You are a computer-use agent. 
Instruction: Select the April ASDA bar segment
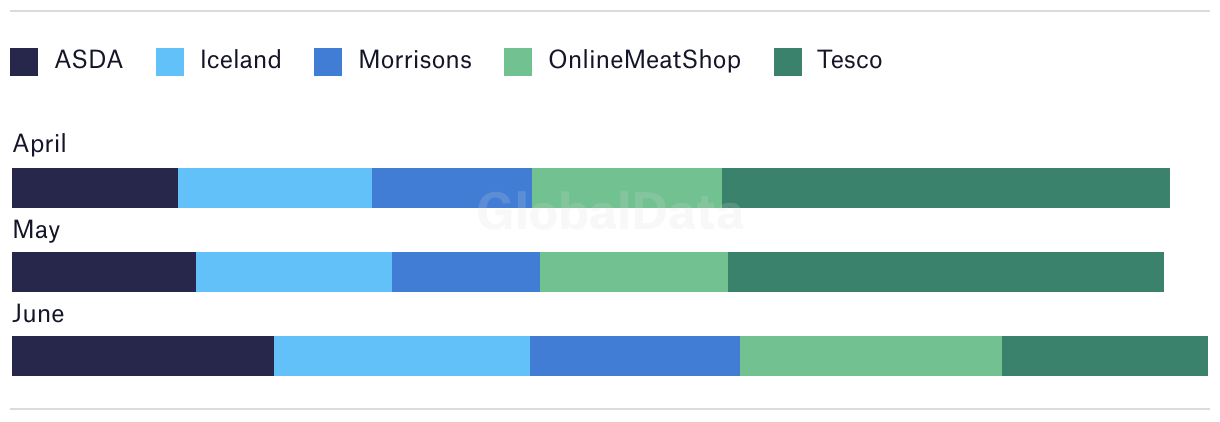95,188
